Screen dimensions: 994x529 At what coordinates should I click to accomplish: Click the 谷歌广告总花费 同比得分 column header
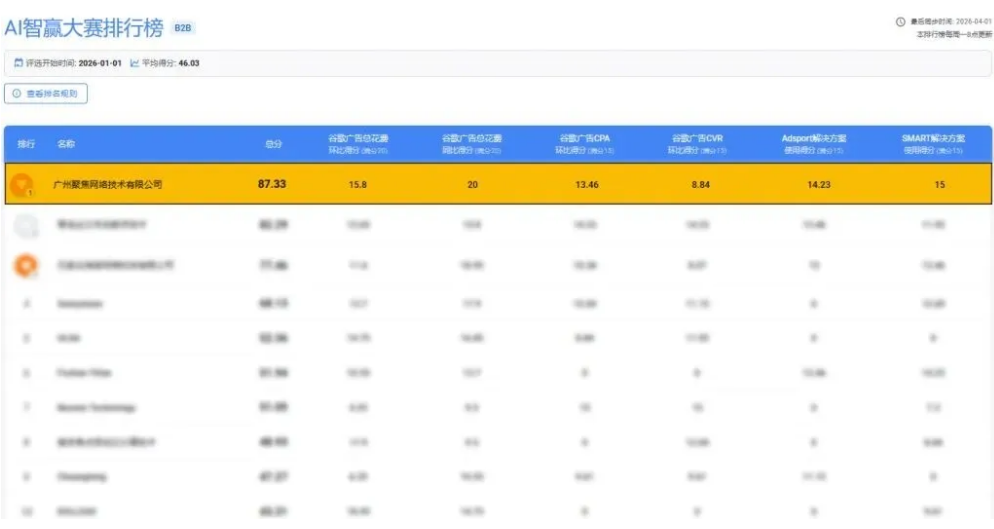[x=472, y=144]
